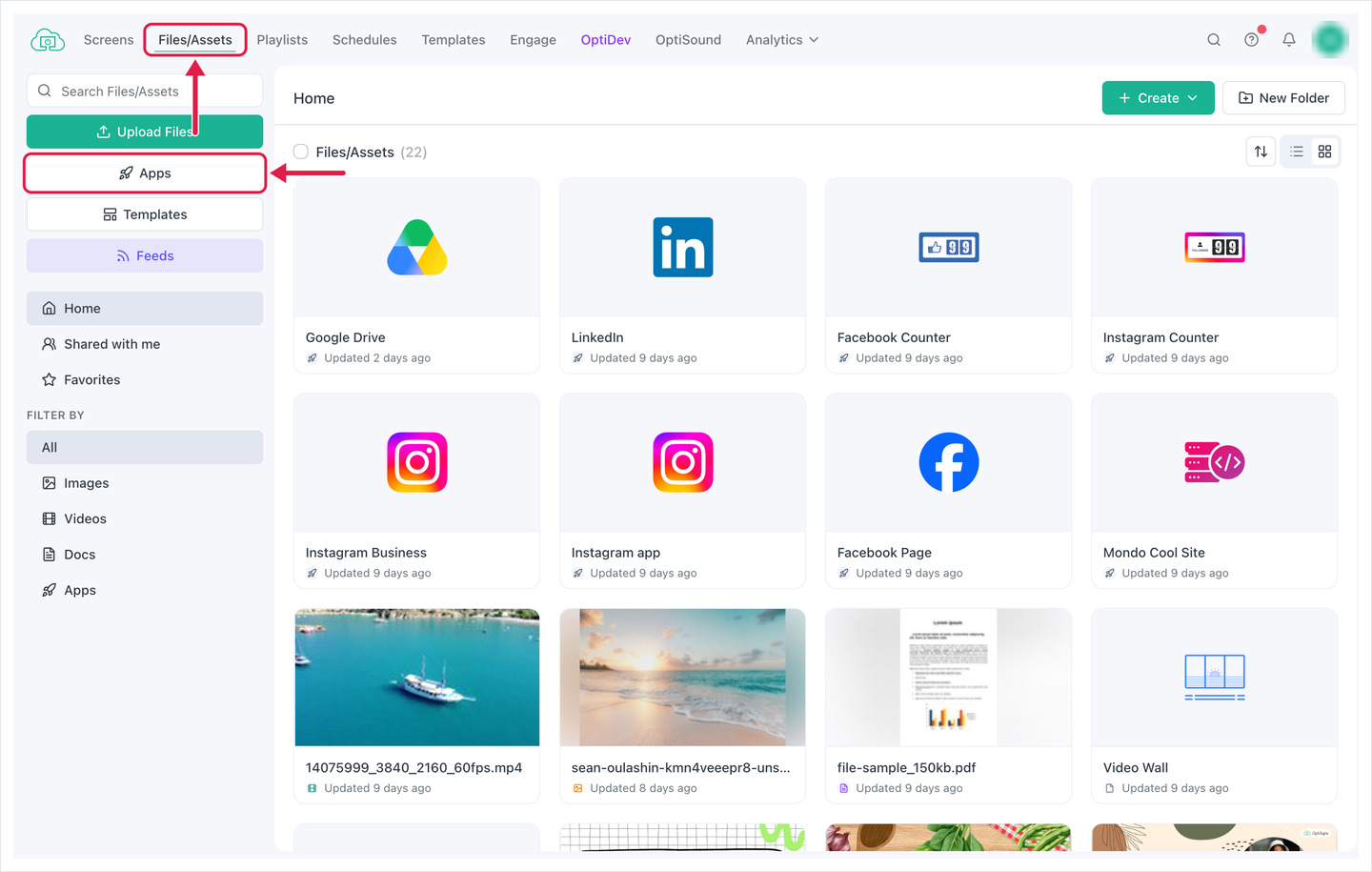Open the OptiSound tab
Image resolution: width=1372 pixels, height=872 pixels.
coord(688,40)
